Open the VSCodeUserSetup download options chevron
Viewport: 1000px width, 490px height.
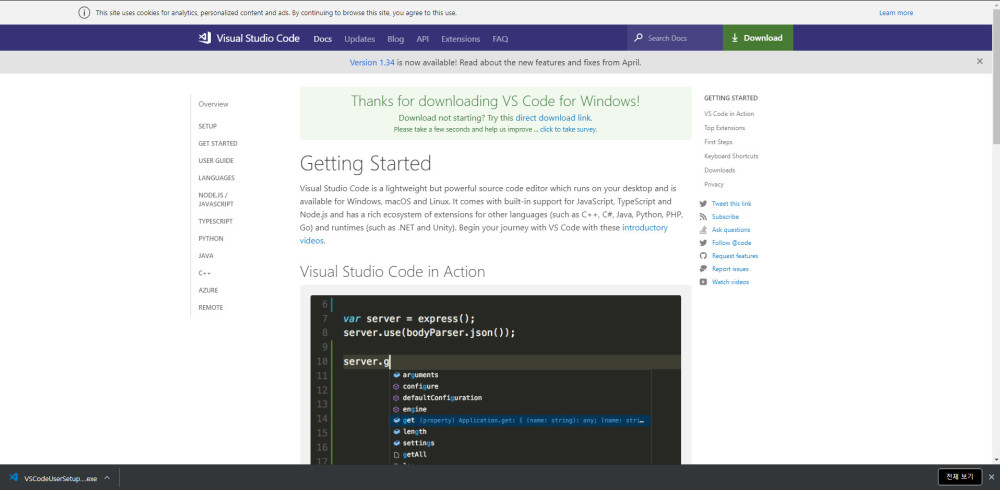(x=107, y=477)
